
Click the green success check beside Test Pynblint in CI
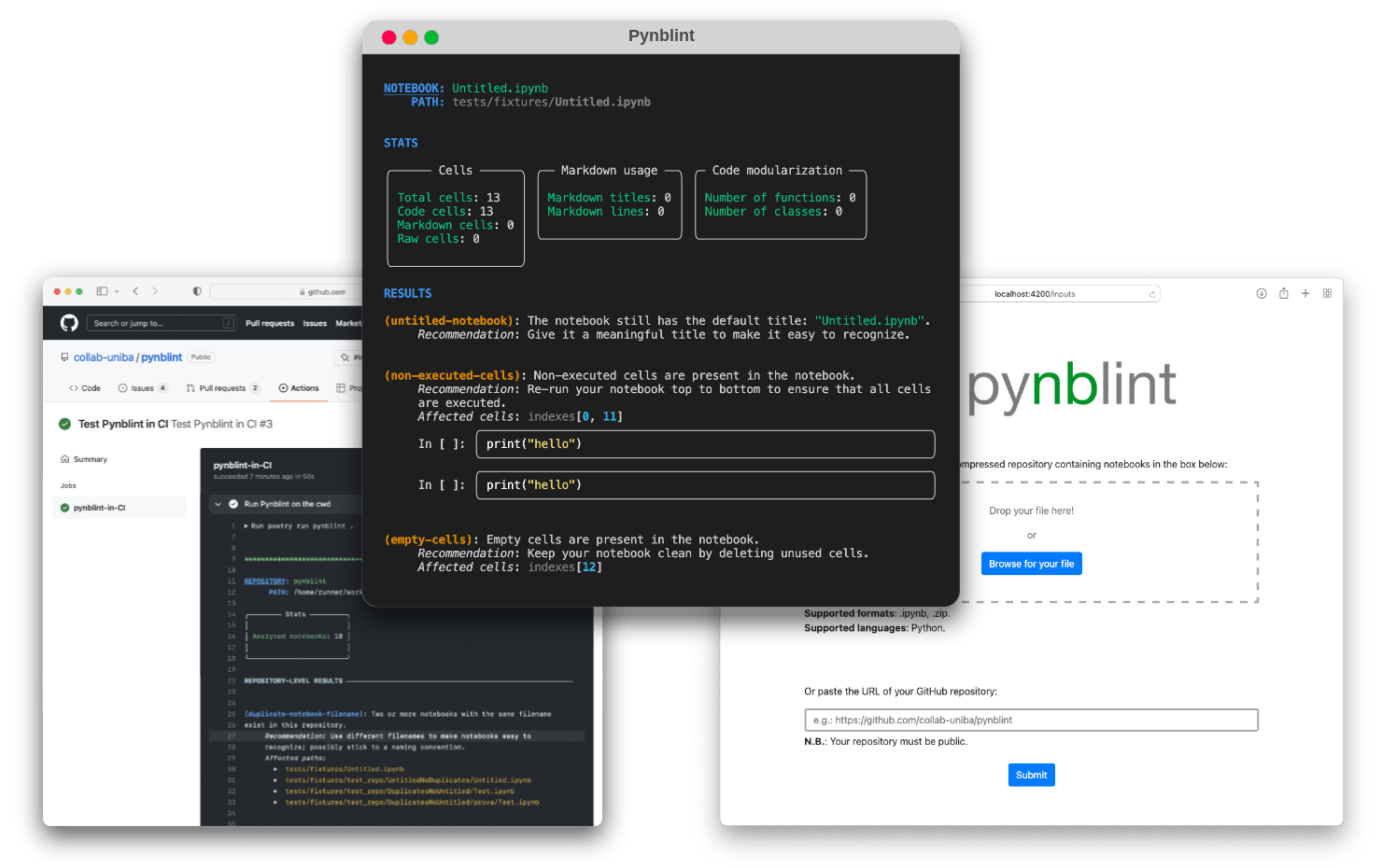click(64, 424)
